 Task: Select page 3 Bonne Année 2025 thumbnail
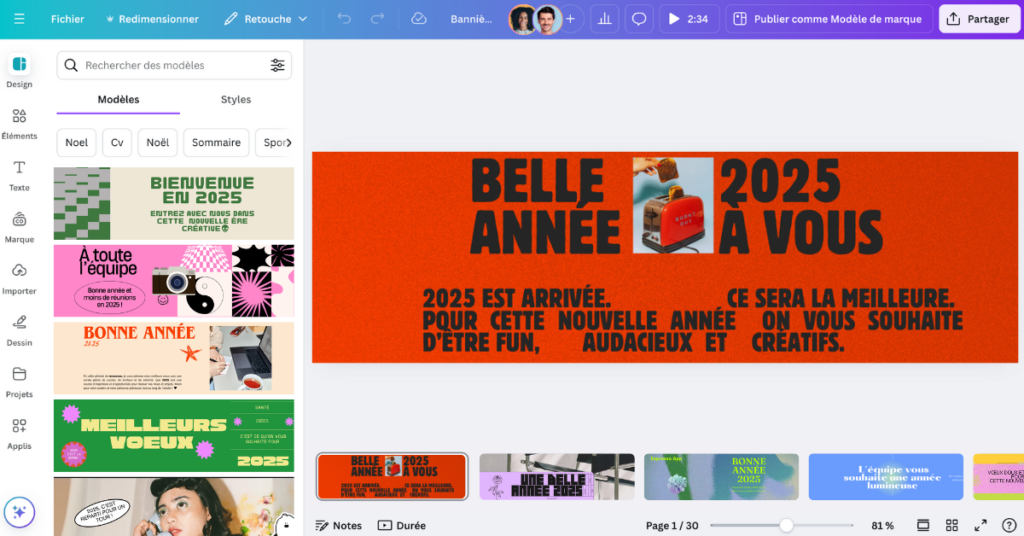(x=722, y=477)
